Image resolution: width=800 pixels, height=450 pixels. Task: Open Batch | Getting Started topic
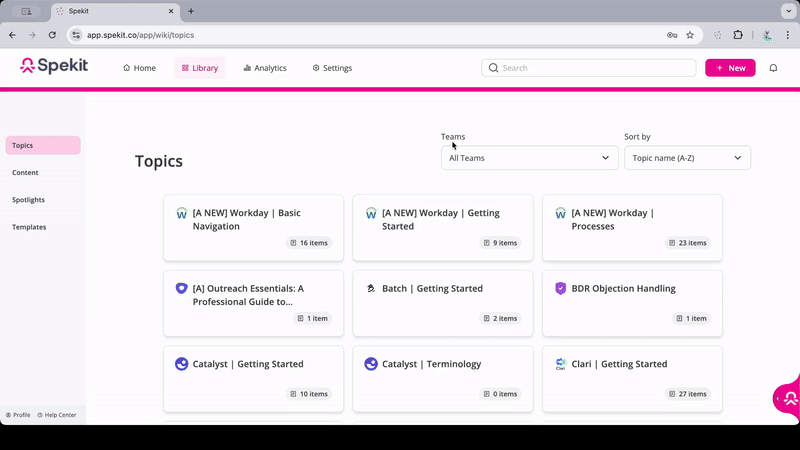pos(432,288)
